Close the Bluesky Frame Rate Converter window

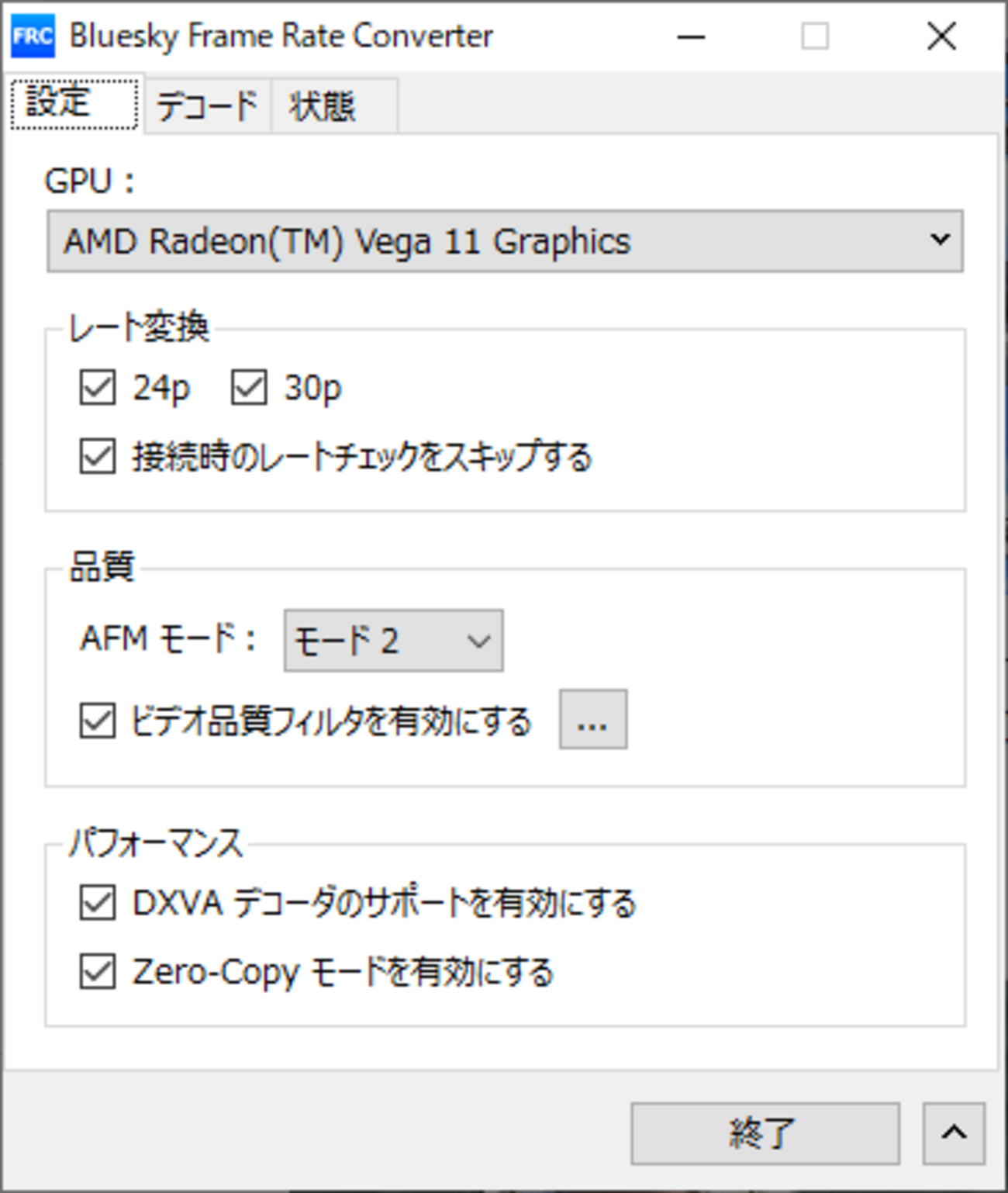[x=941, y=36]
